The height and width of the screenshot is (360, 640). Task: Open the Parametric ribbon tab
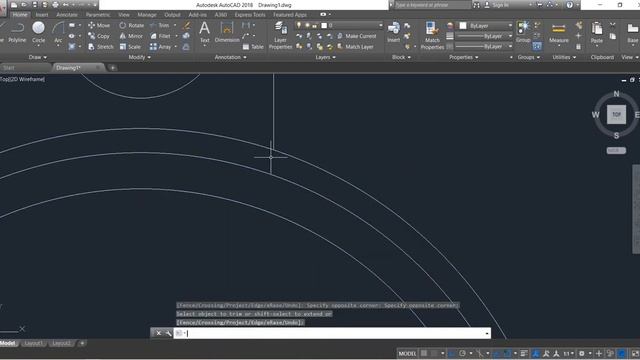point(98,15)
